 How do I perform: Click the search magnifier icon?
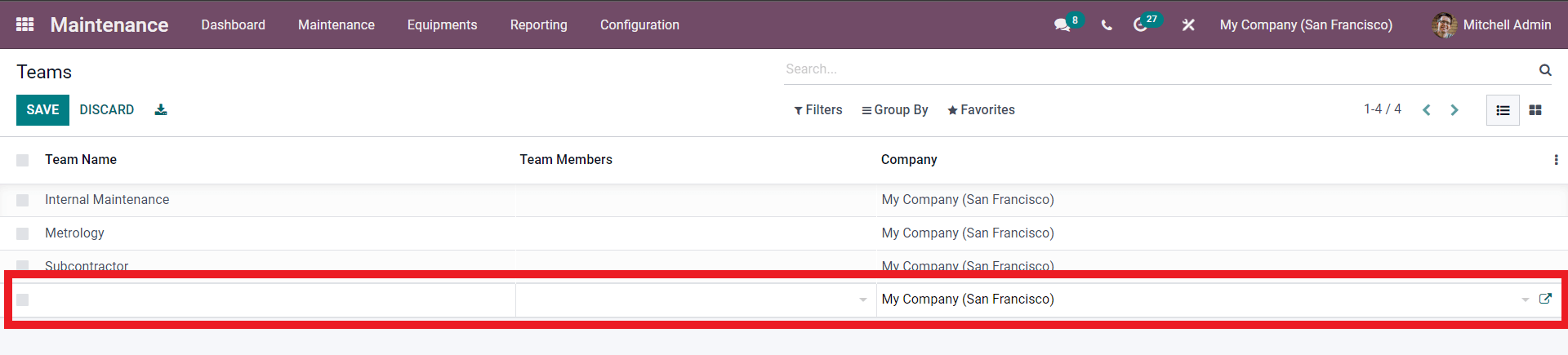pyautogui.click(x=1545, y=69)
